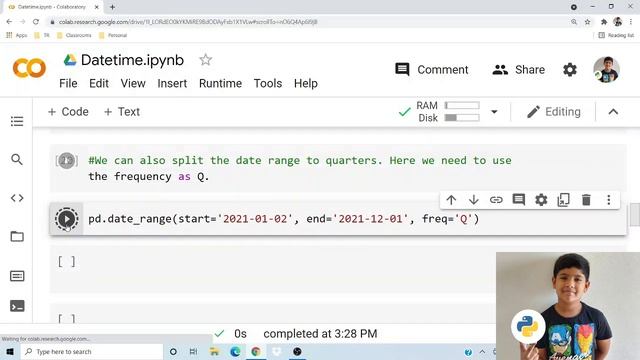640x360 pixels.
Task: Open find and replace sidebar icon
Action: (17, 159)
